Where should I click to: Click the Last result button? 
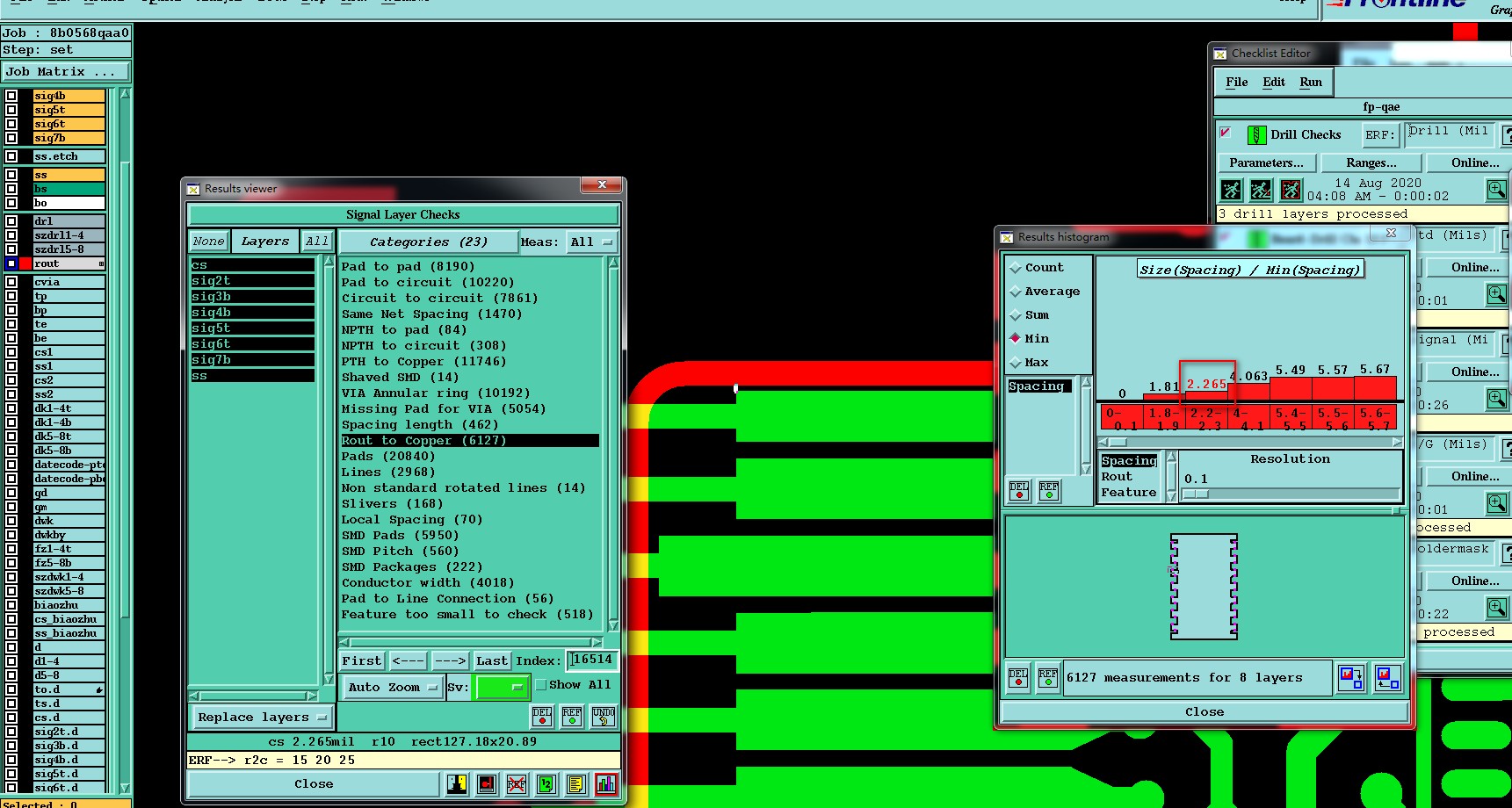click(x=491, y=660)
